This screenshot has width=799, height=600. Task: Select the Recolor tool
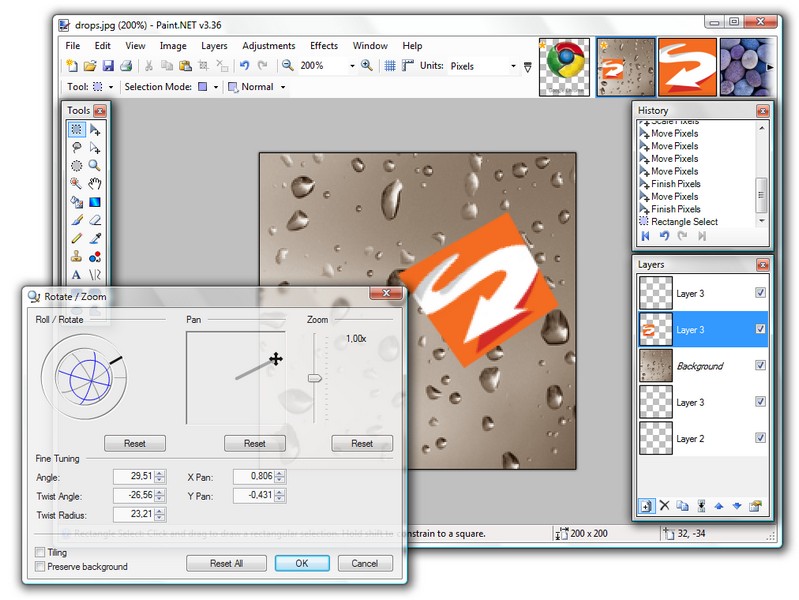click(x=95, y=257)
